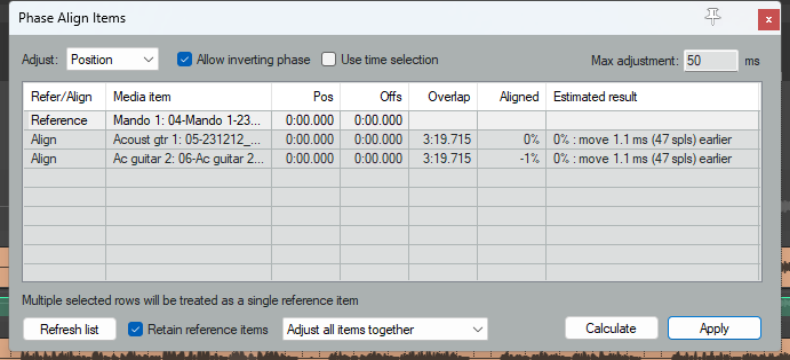
Task: Click the Apply button
Action: [x=714, y=328]
